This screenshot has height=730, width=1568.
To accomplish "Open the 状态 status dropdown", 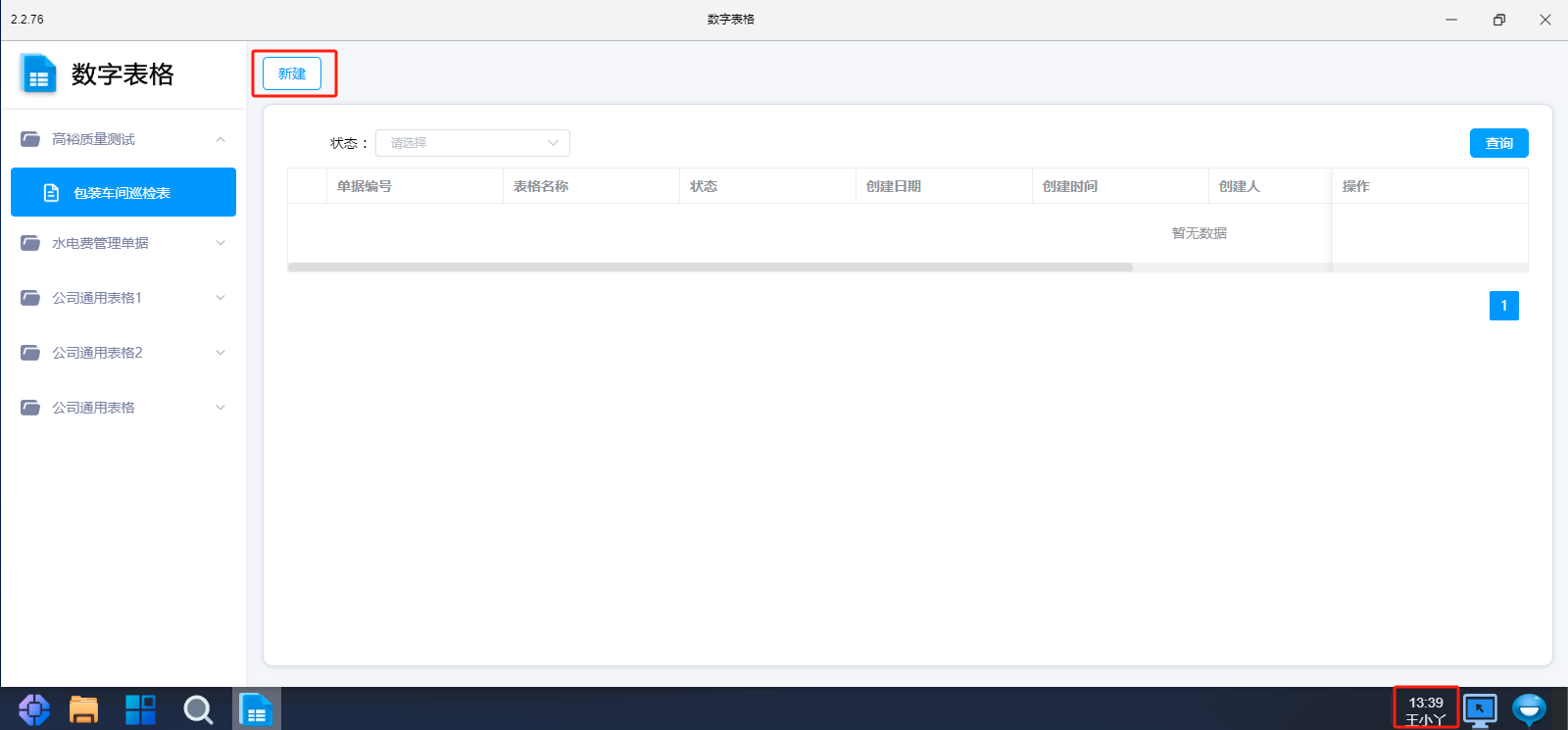I will tap(472, 143).
